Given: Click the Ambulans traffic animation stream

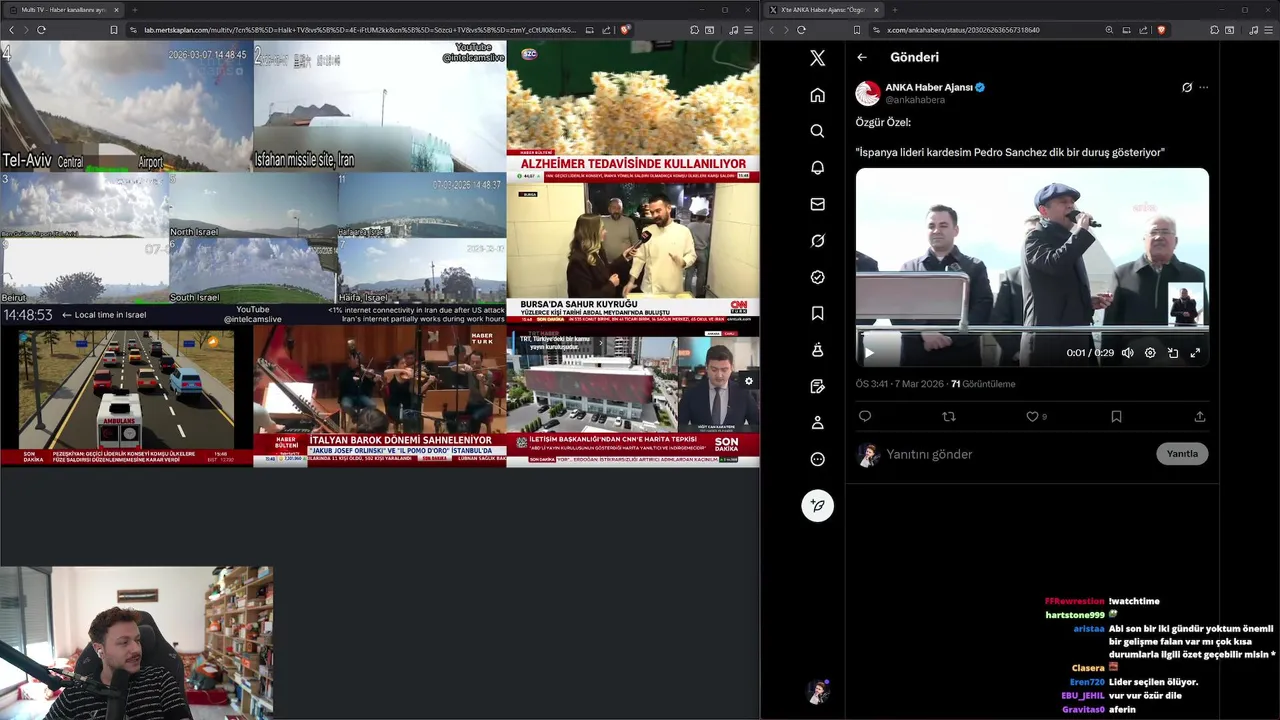Looking at the screenshot, I should [126, 396].
